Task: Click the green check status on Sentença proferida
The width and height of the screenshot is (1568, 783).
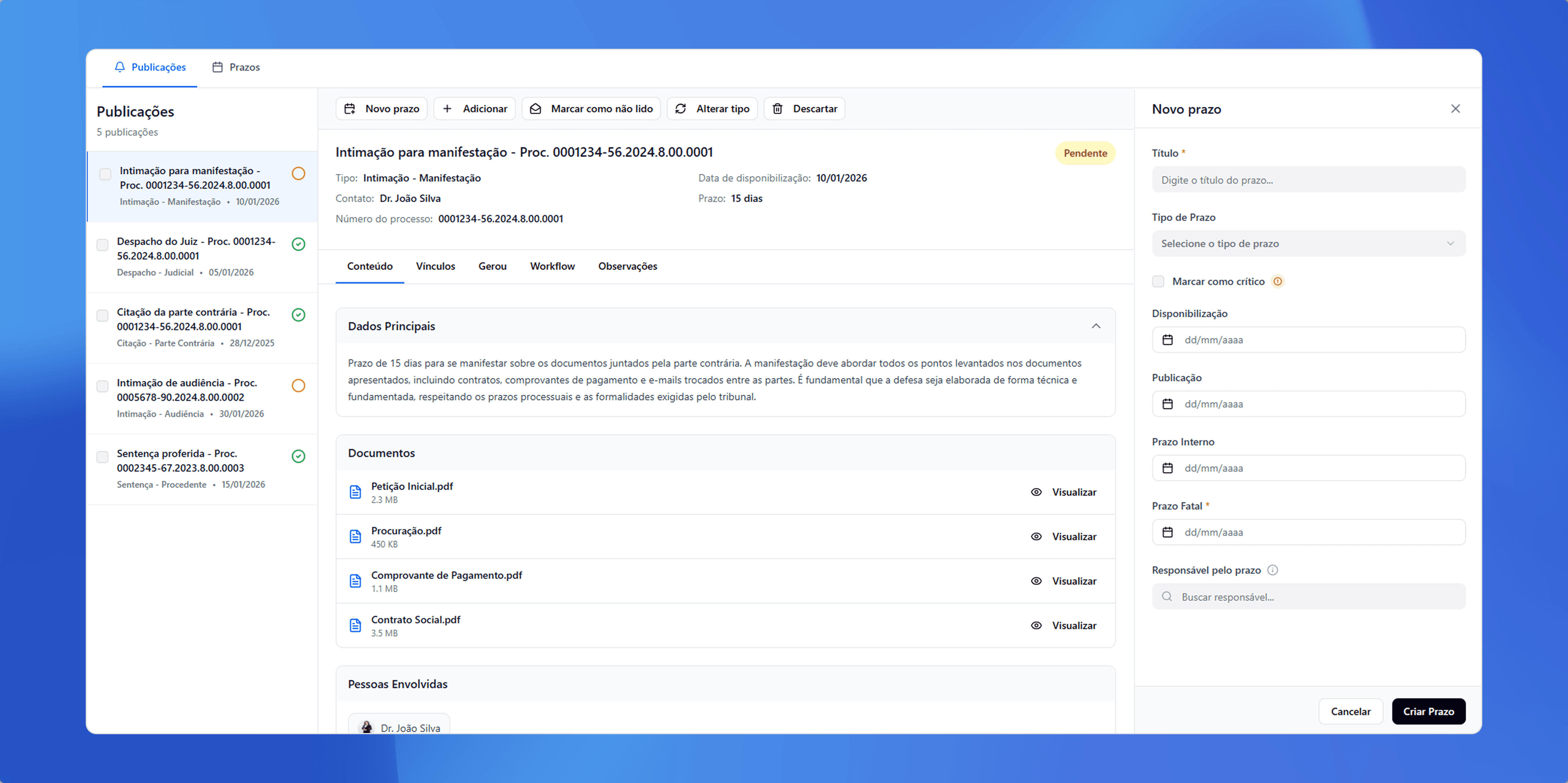Action: pos(298,456)
